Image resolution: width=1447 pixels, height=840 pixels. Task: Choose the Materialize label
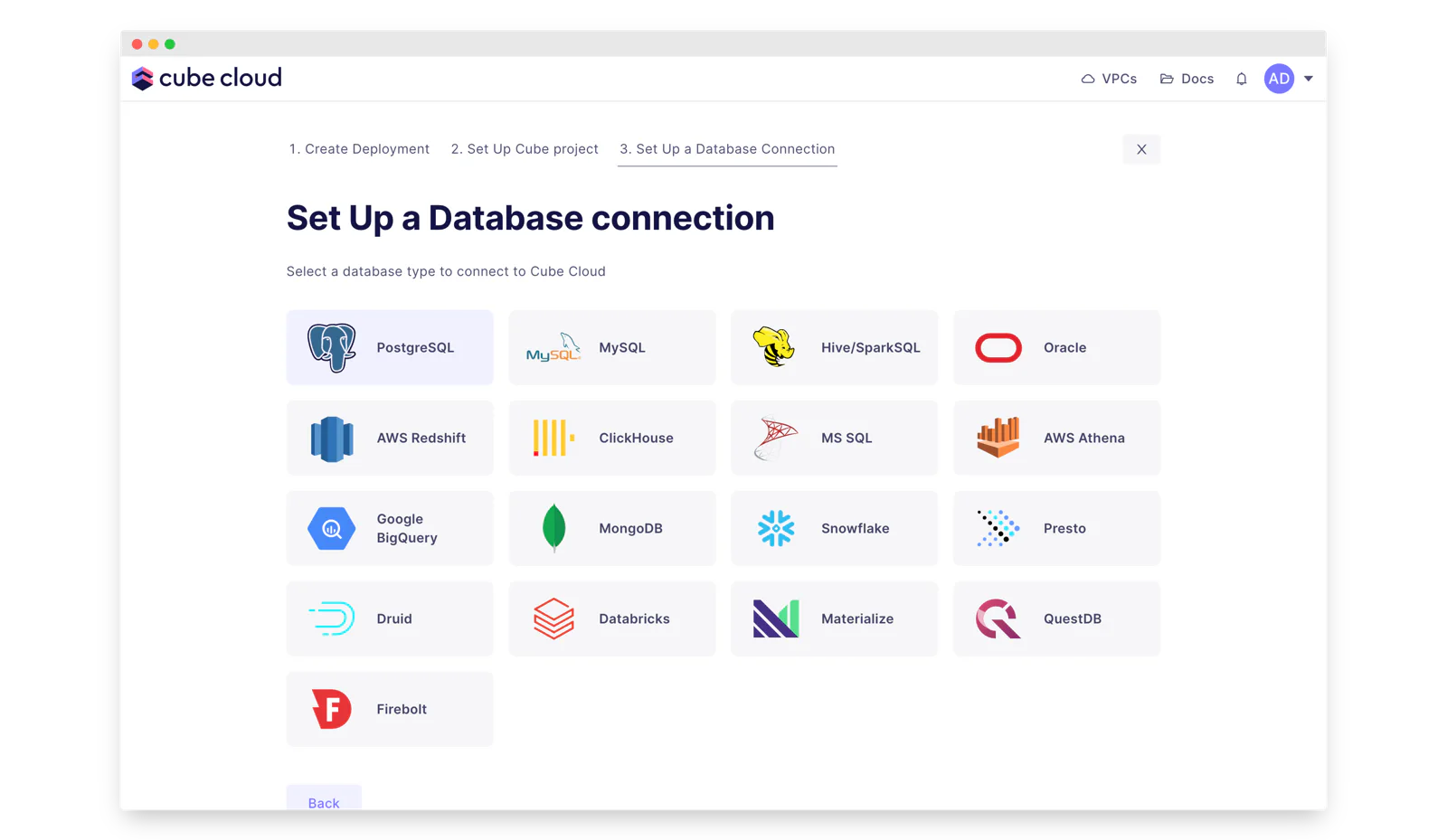point(857,618)
